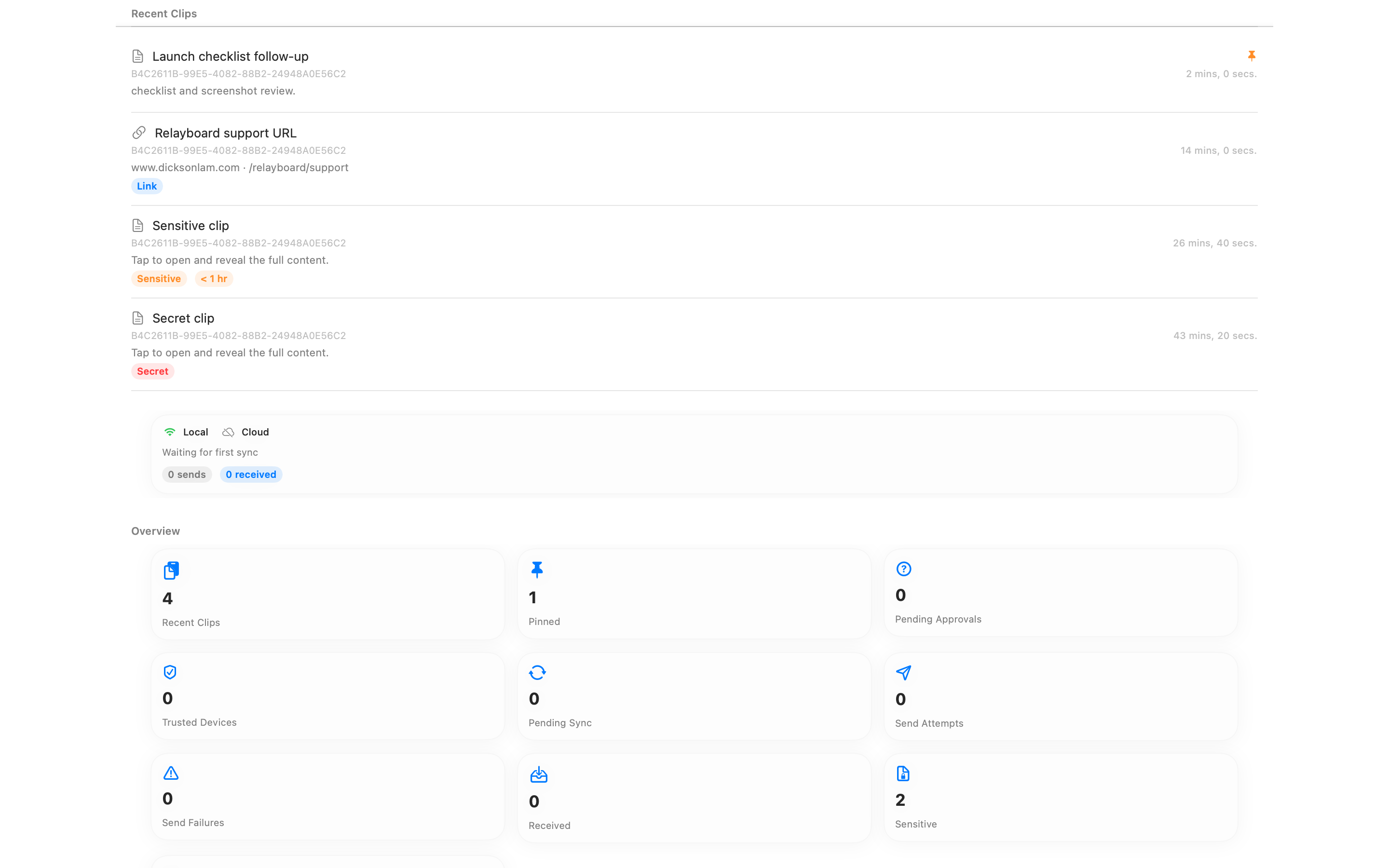Click the checklist and screenshot review text

pyautogui.click(x=214, y=91)
